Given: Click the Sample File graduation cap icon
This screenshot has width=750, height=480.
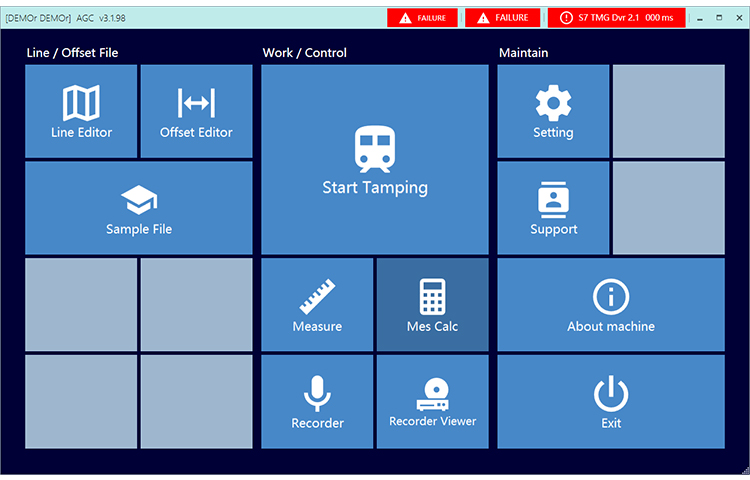Looking at the screenshot, I should tap(139, 200).
